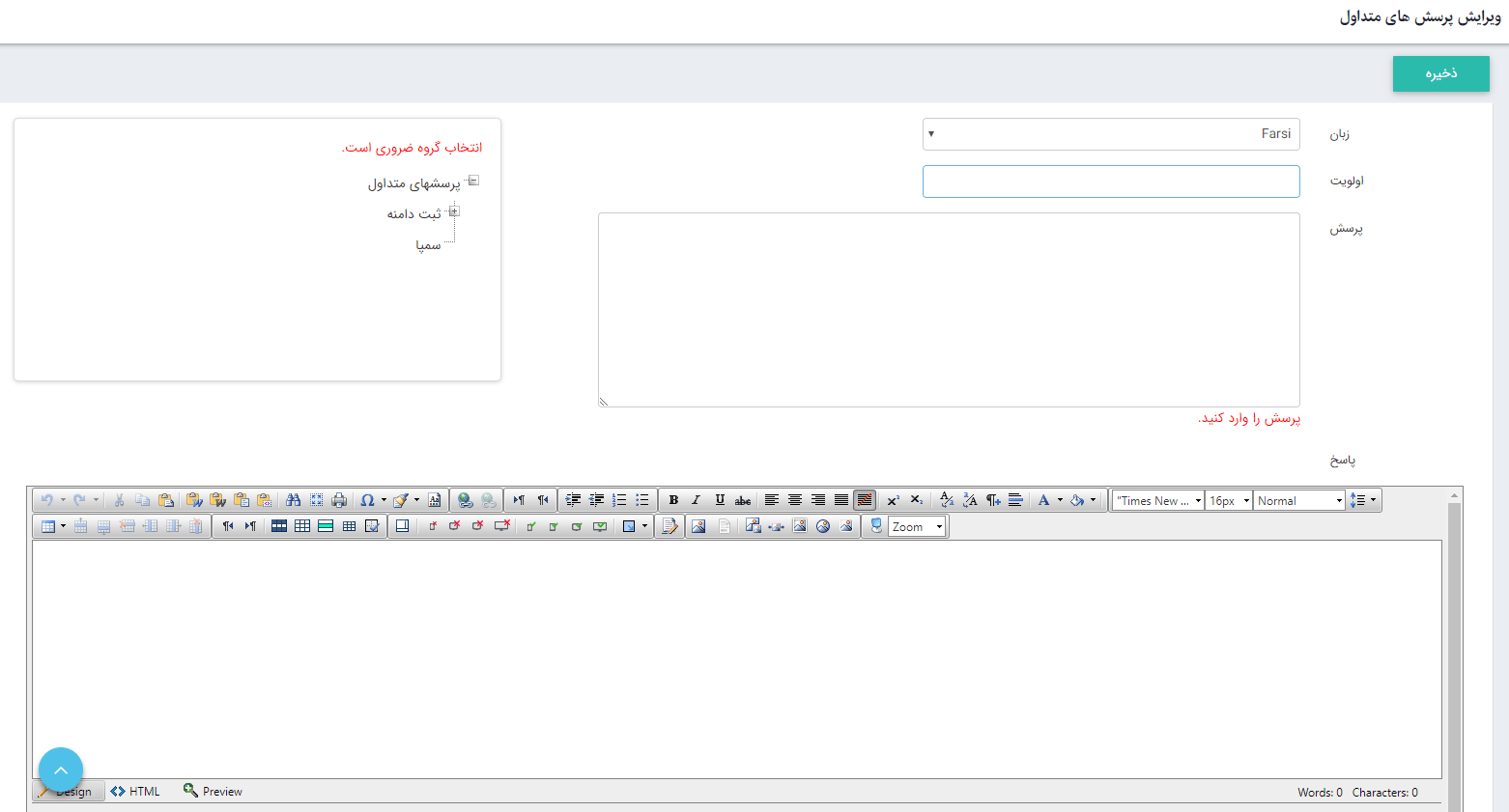Insert a symbol with the Omega icon
Image resolution: width=1509 pixels, height=812 pixels.
click(367, 500)
